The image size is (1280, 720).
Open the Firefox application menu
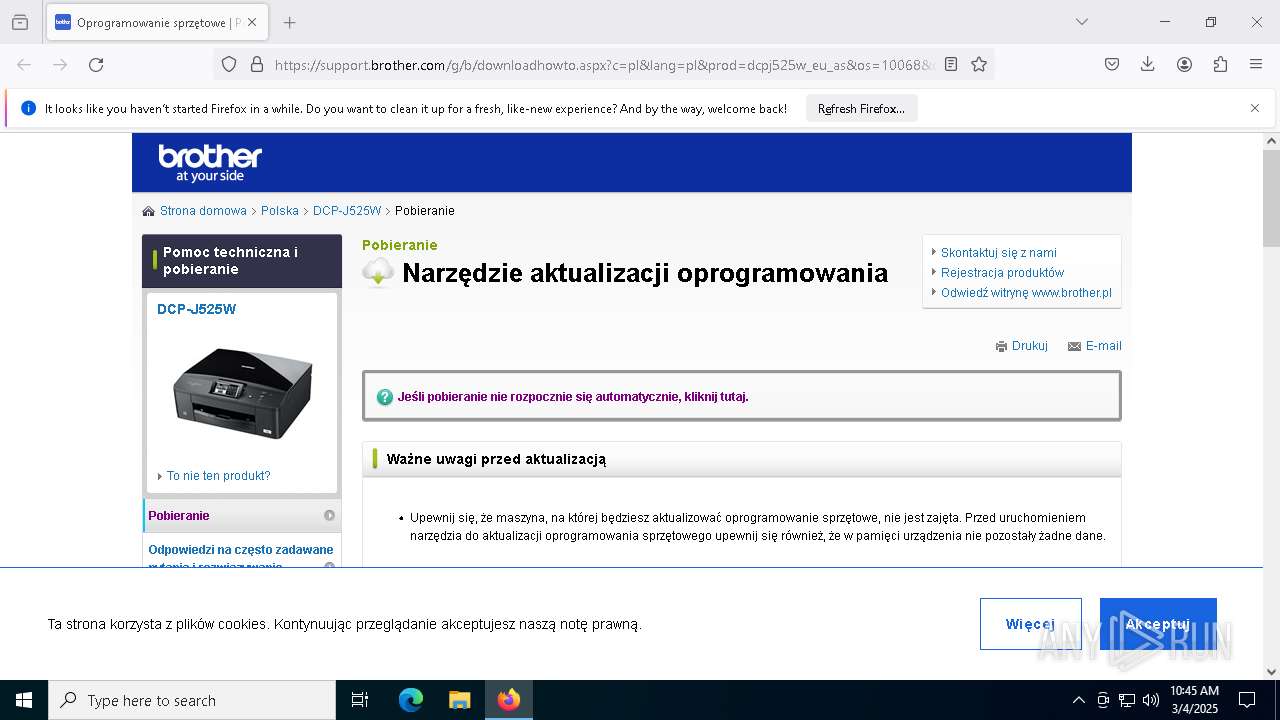coord(1256,64)
